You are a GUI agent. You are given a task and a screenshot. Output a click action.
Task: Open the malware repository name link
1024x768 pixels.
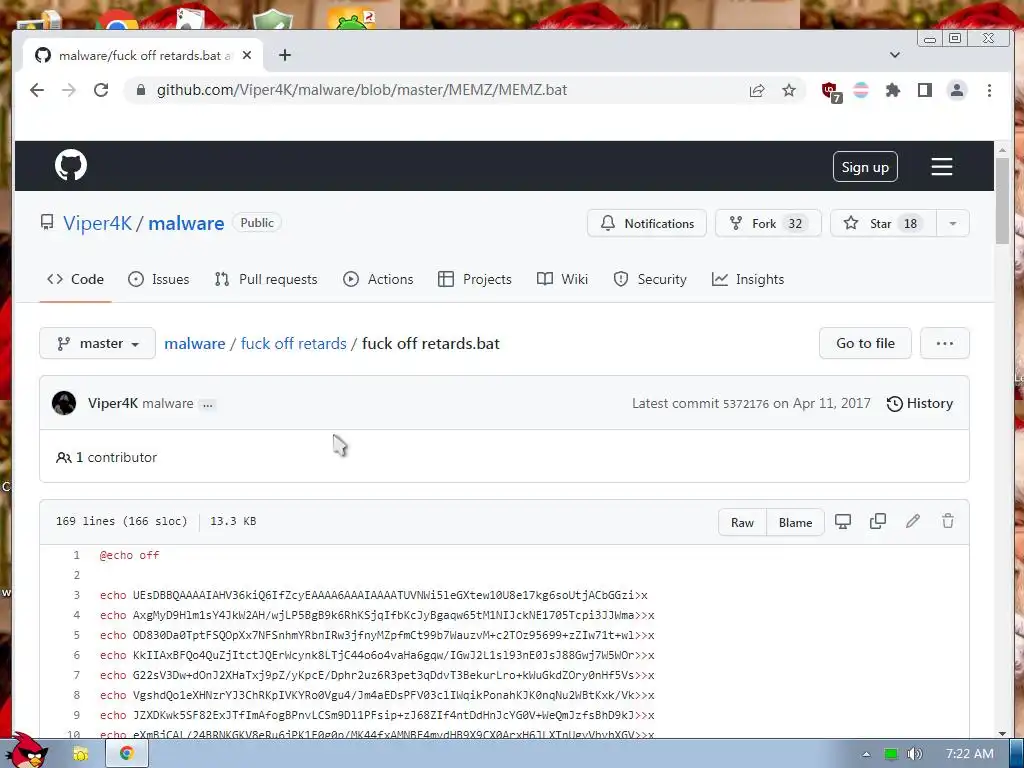tap(186, 223)
